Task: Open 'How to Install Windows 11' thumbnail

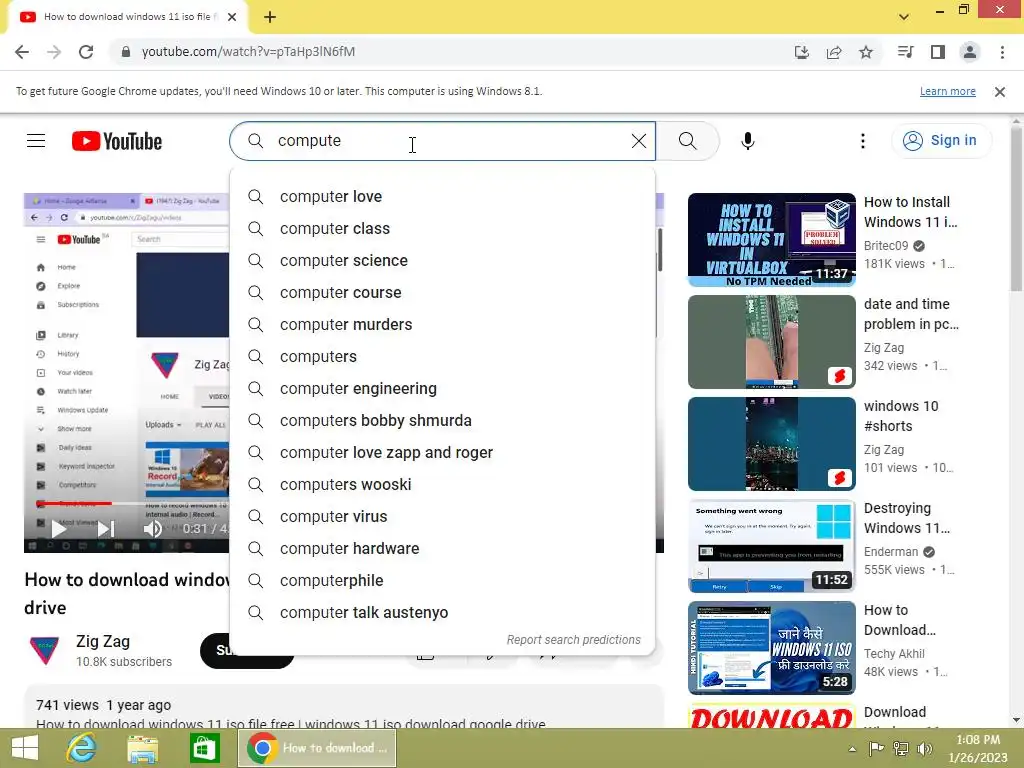Action: point(771,240)
